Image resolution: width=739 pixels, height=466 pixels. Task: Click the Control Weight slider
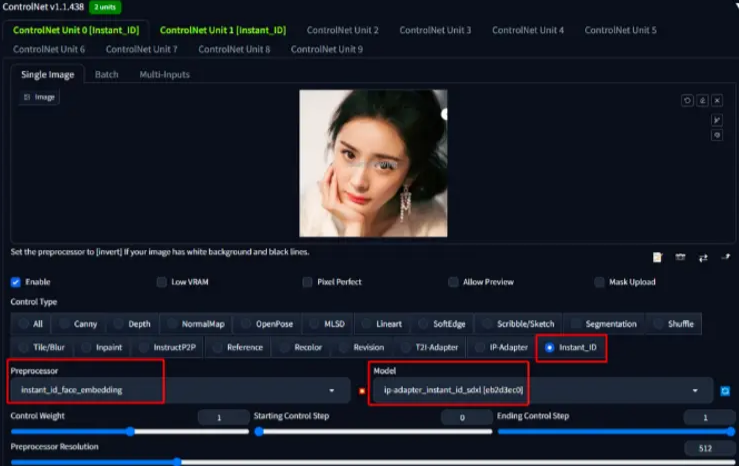(130, 432)
